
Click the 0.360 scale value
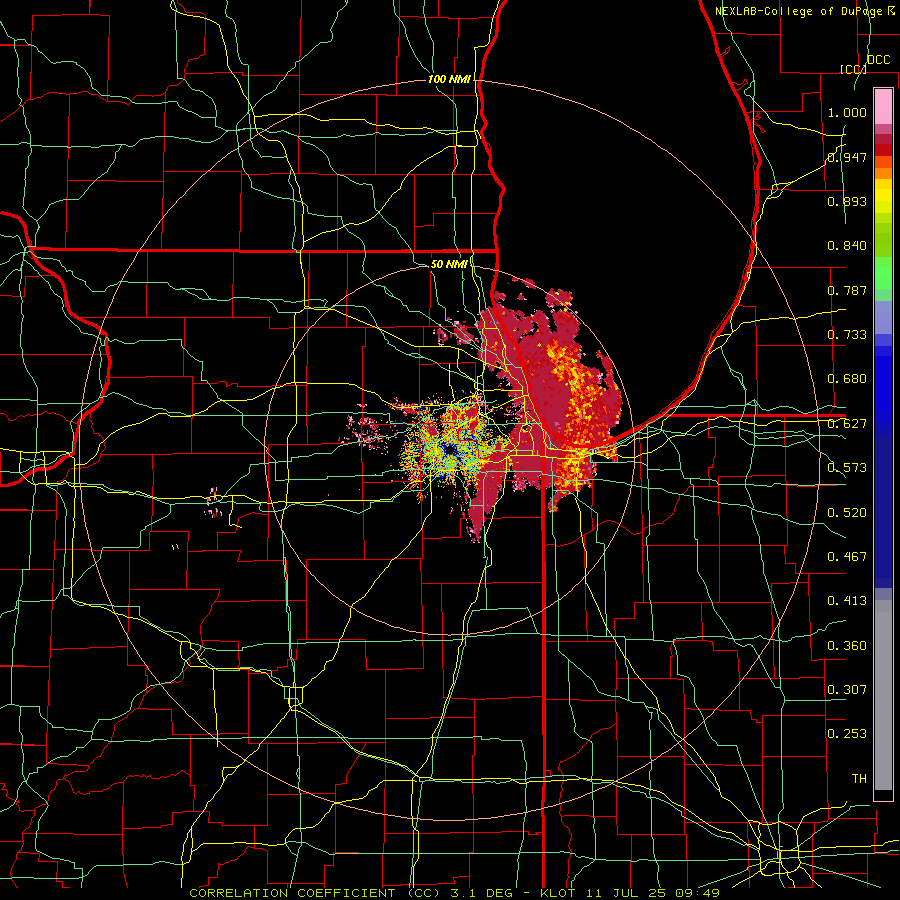pyautogui.click(x=847, y=646)
